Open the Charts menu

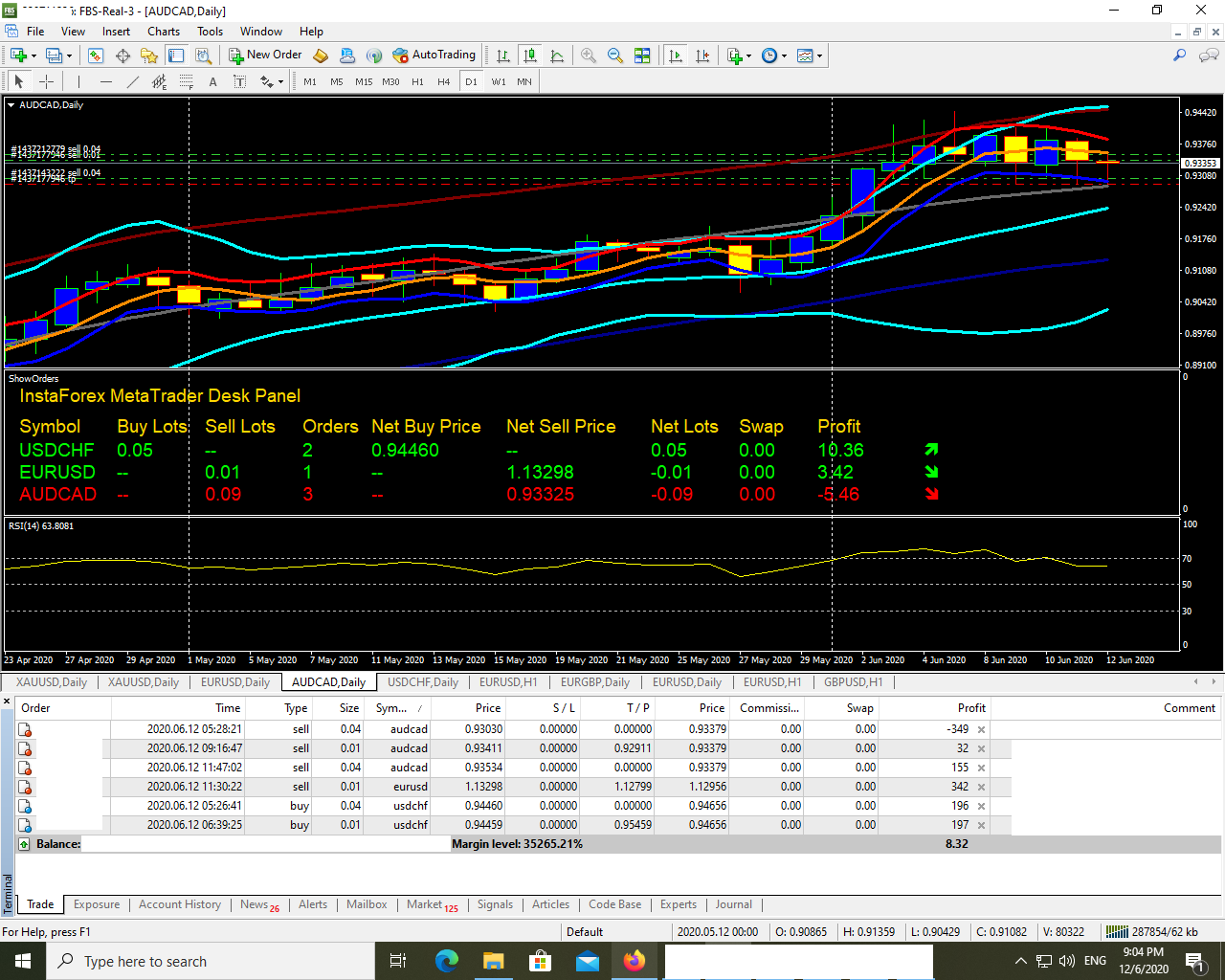point(164,32)
